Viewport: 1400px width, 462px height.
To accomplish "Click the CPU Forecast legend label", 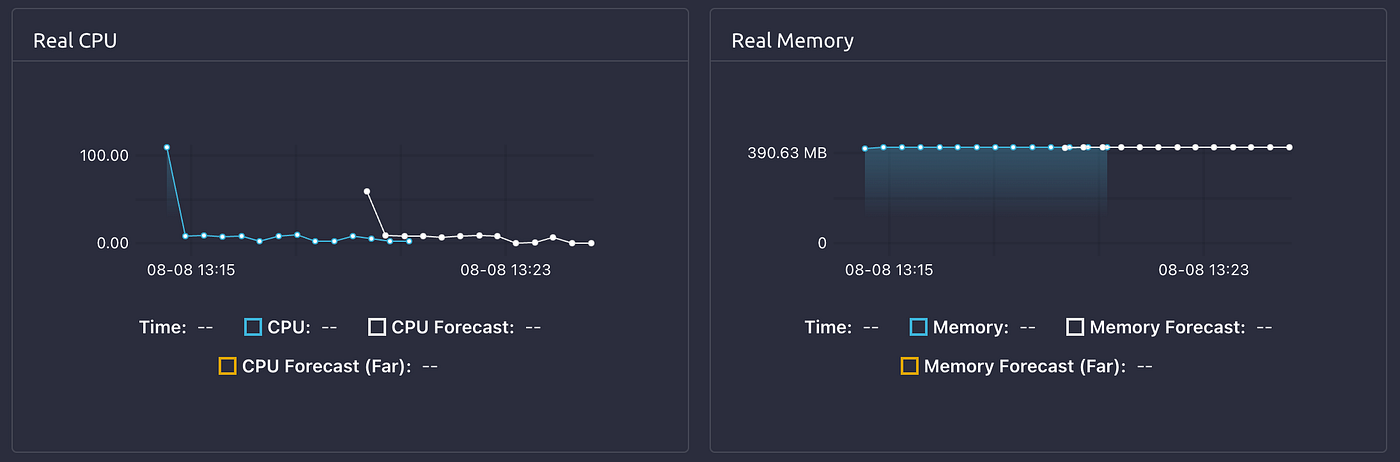I will (x=453, y=327).
